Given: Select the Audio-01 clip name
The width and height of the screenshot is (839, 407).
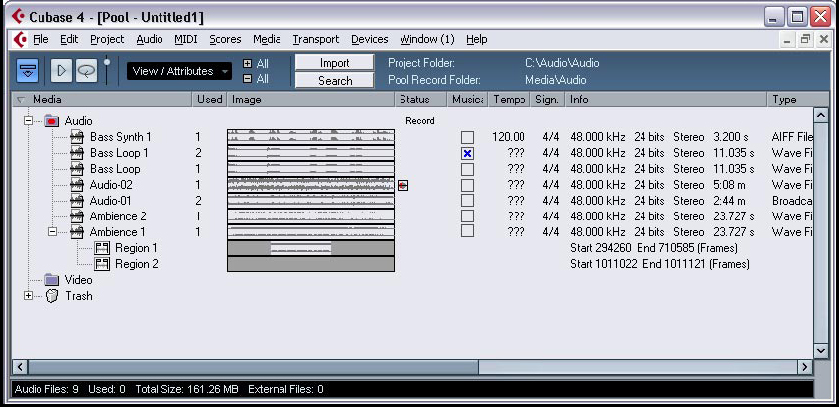Looking at the screenshot, I should tap(110, 201).
